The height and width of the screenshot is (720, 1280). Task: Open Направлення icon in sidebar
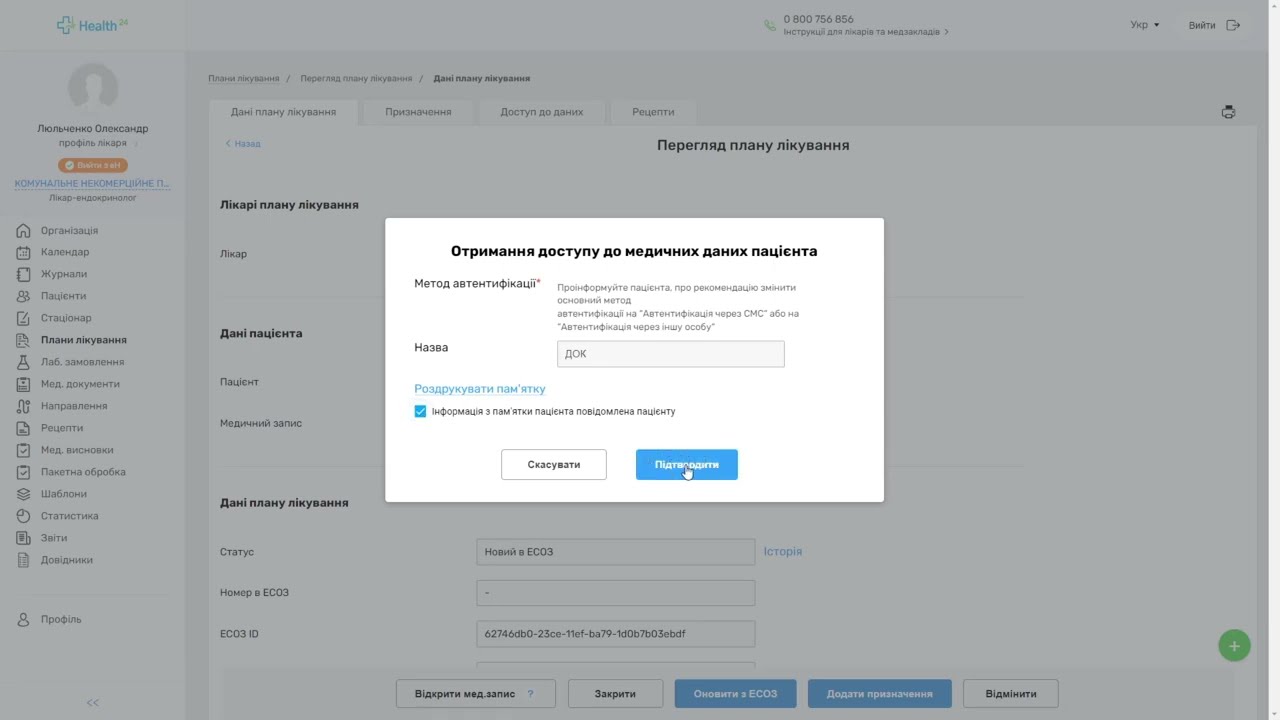23,407
